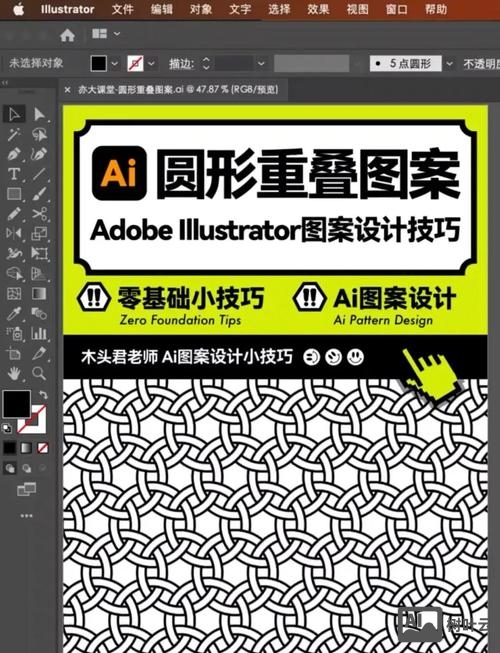Switch to Draw Behind mode
This screenshot has height=653, width=500.
(26, 469)
